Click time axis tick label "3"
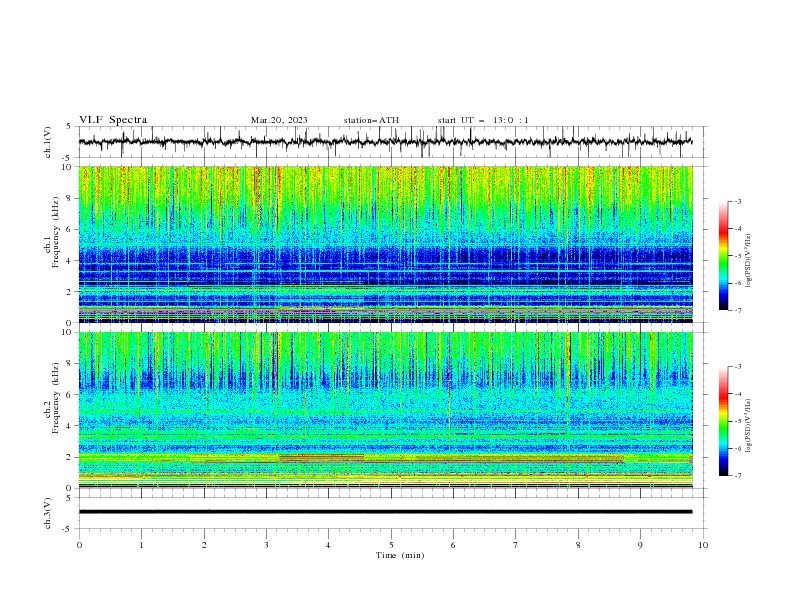The height and width of the screenshot is (612, 792). pyautogui.click(x=266, y=545)
